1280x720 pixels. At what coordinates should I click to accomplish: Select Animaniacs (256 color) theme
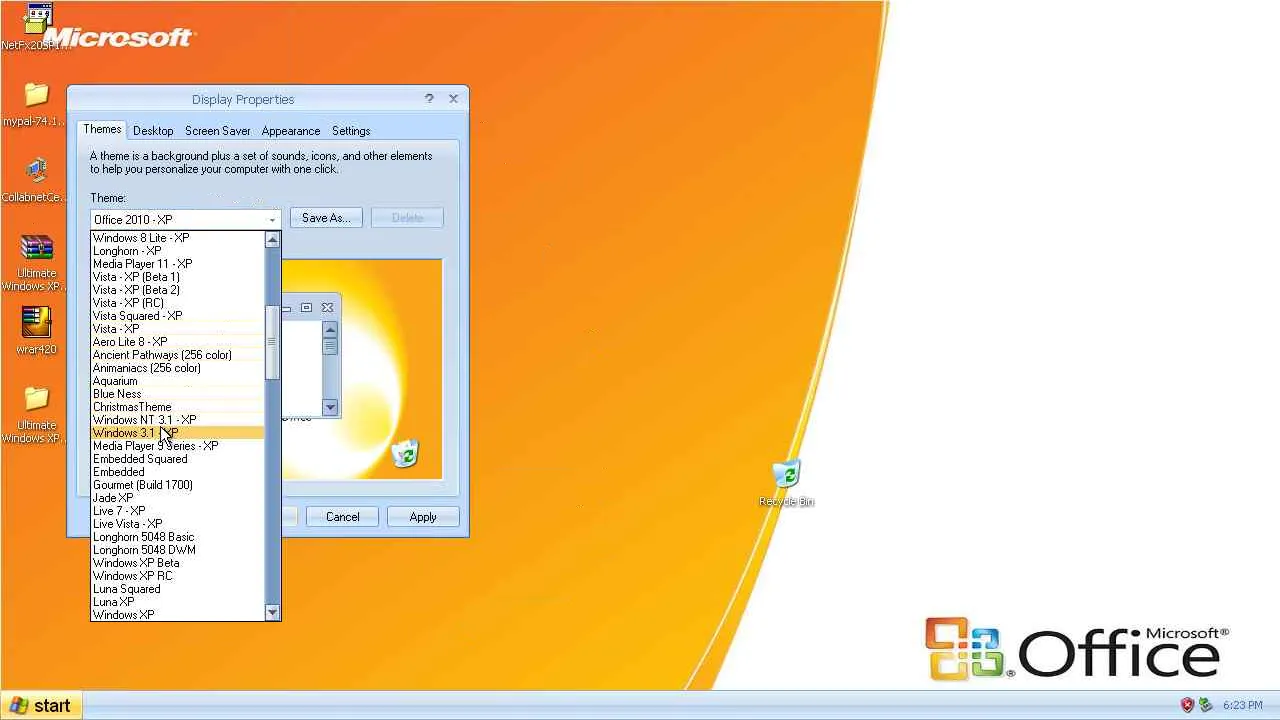tap(178, 368)
